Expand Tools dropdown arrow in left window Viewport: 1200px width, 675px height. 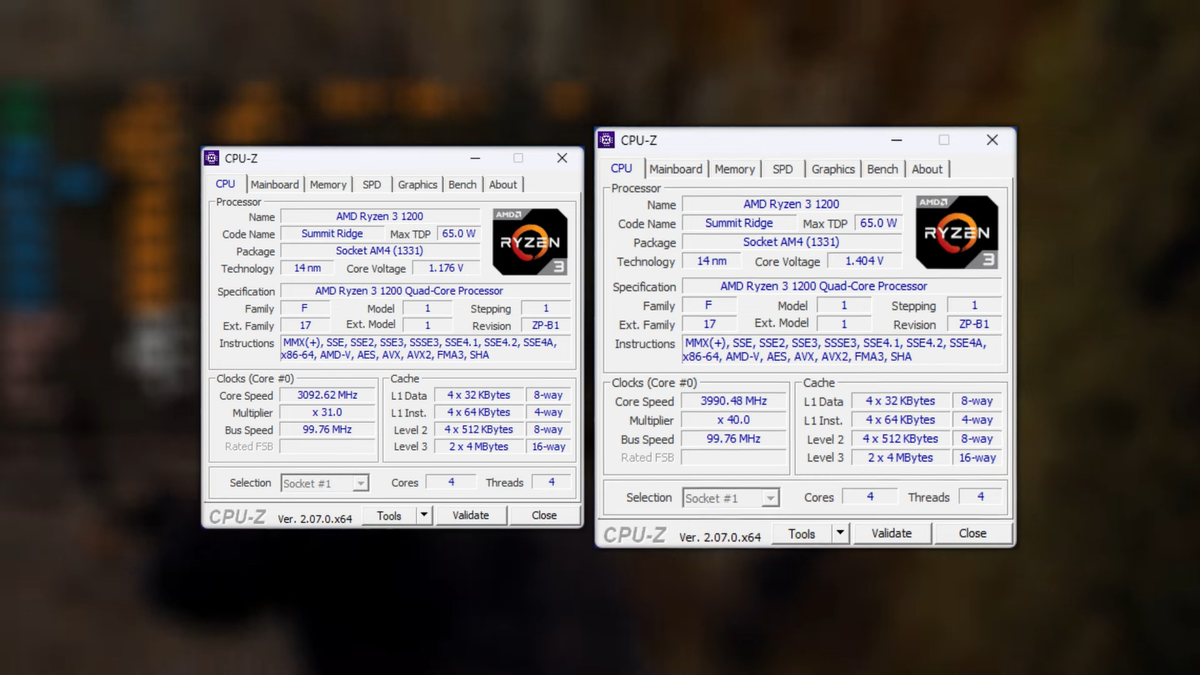point(424,516)
